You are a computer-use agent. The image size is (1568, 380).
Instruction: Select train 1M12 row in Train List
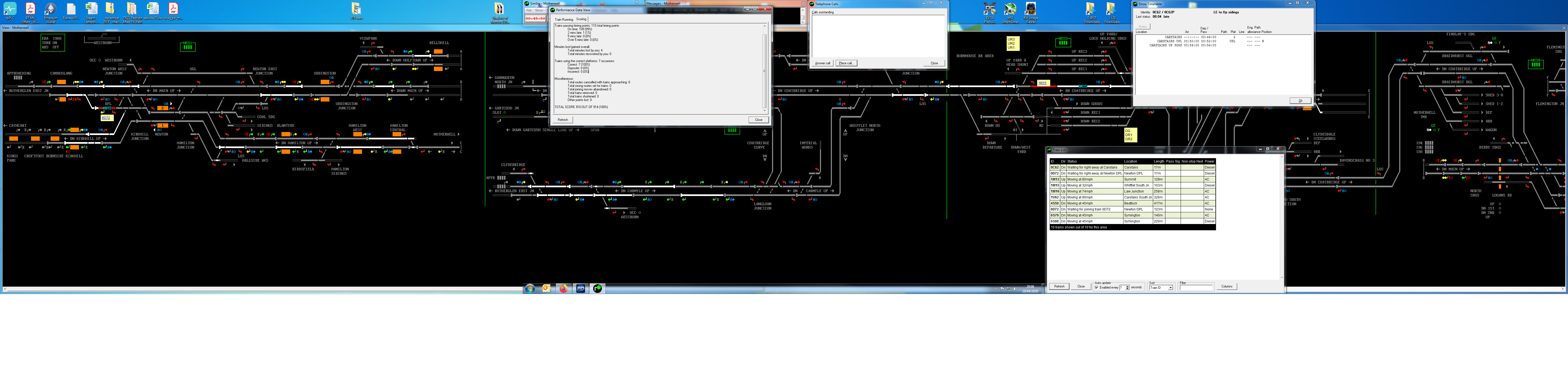[x=1133, y=180]
